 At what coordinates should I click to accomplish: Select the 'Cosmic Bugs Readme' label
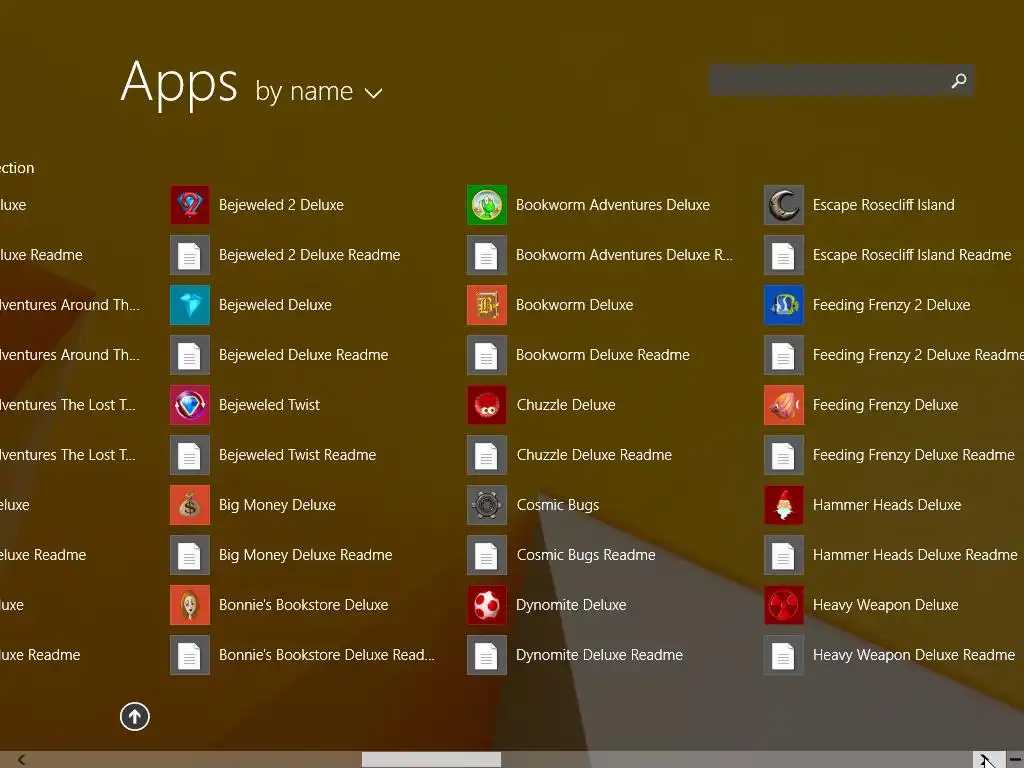586,555
